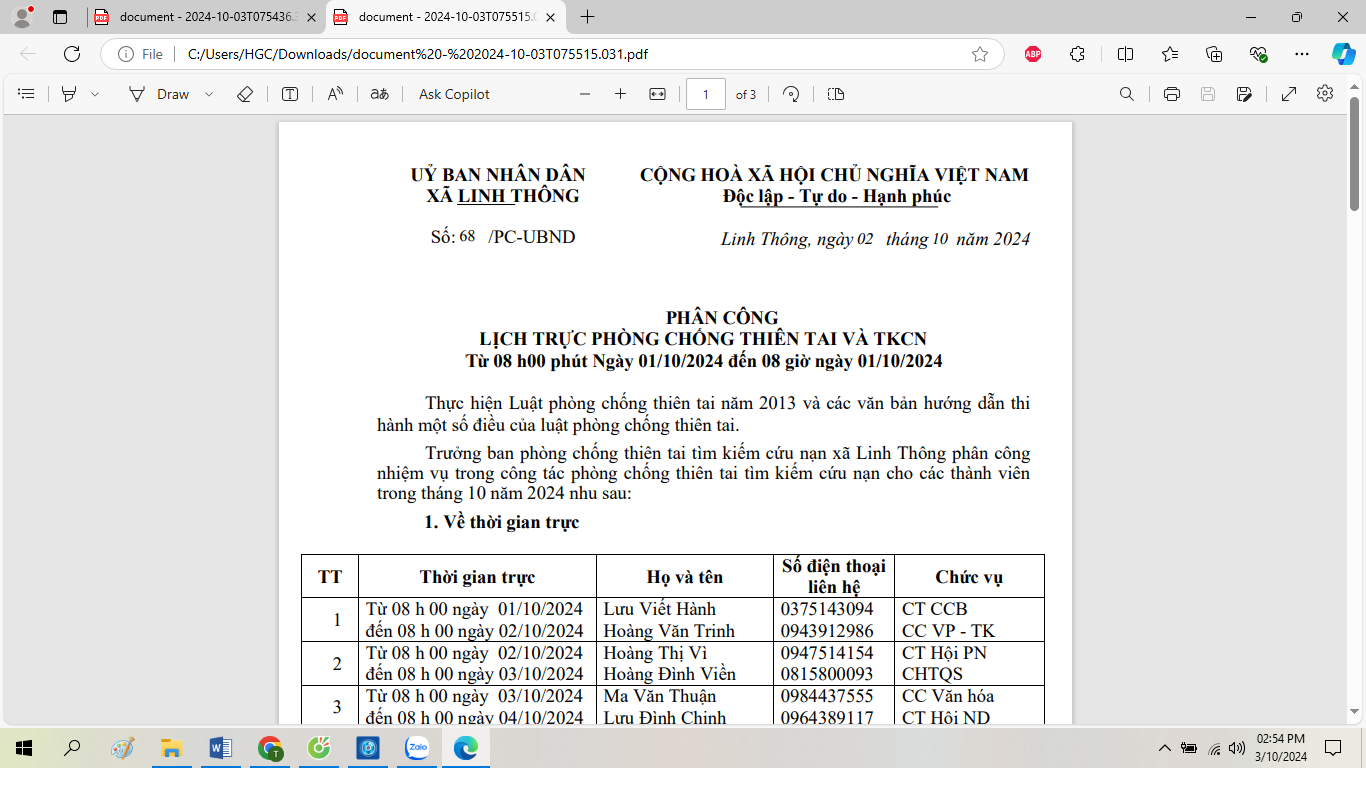The image size is (1366, 786).
Task: Show hidden system tray icons
Action: coord(1164,747)
